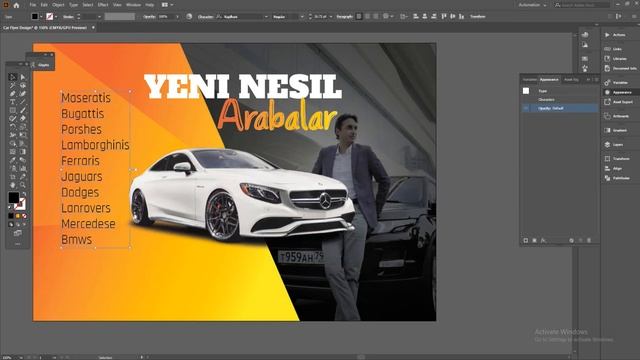Choose the Pen tool
The image size is (640, 360).
tap(12, 94)
